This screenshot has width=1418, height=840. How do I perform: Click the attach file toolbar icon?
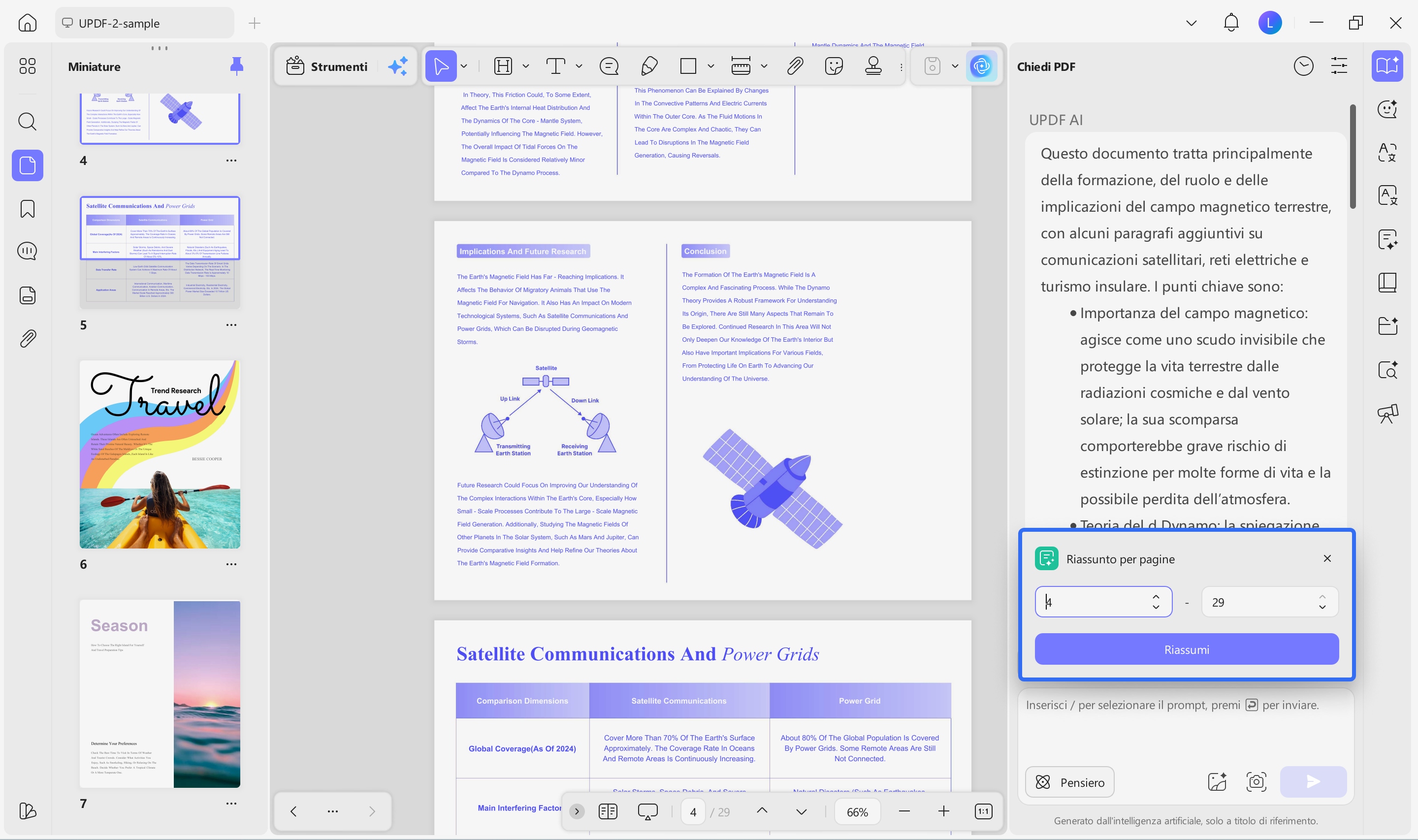(x=795, y=66)
